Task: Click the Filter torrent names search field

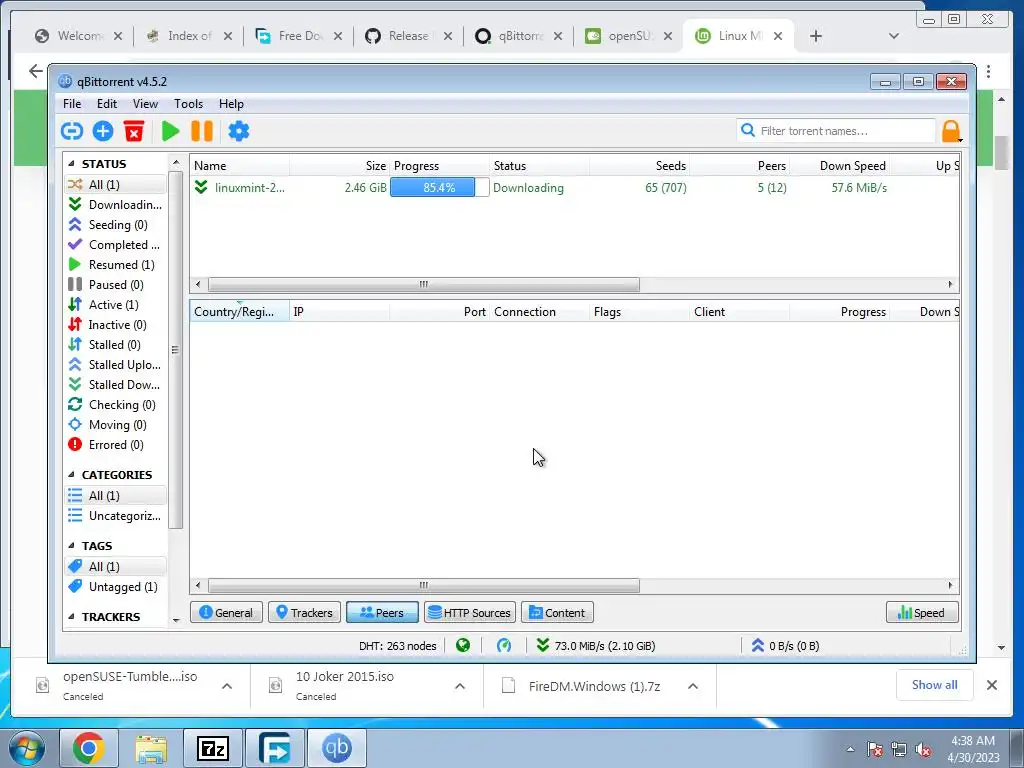Action: [836, 131]
